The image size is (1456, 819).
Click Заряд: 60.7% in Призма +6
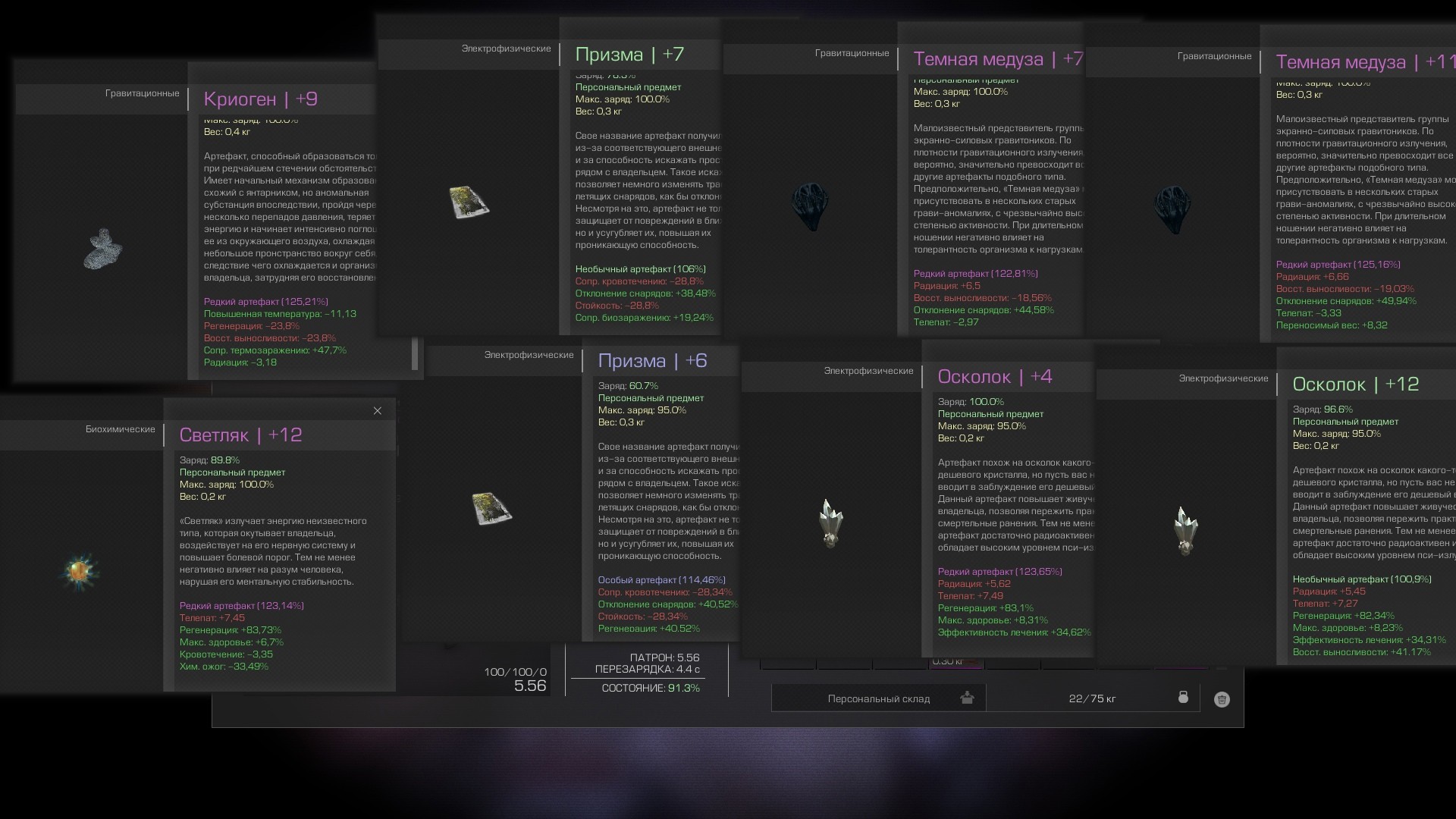(x=628, y=386)
